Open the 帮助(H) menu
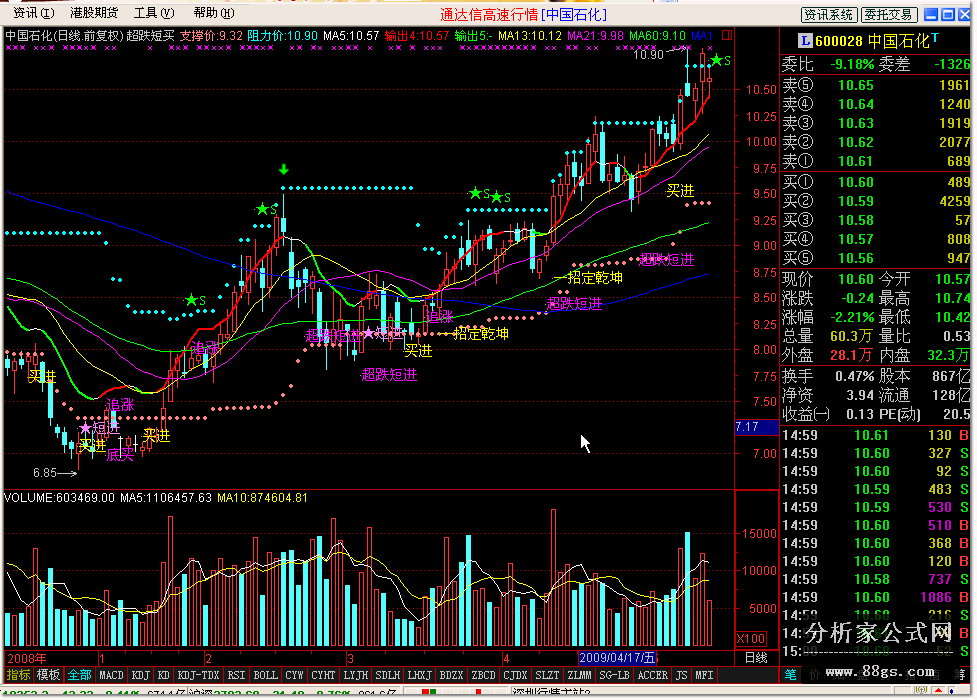The image size is (977, 700). coord(214,13)
